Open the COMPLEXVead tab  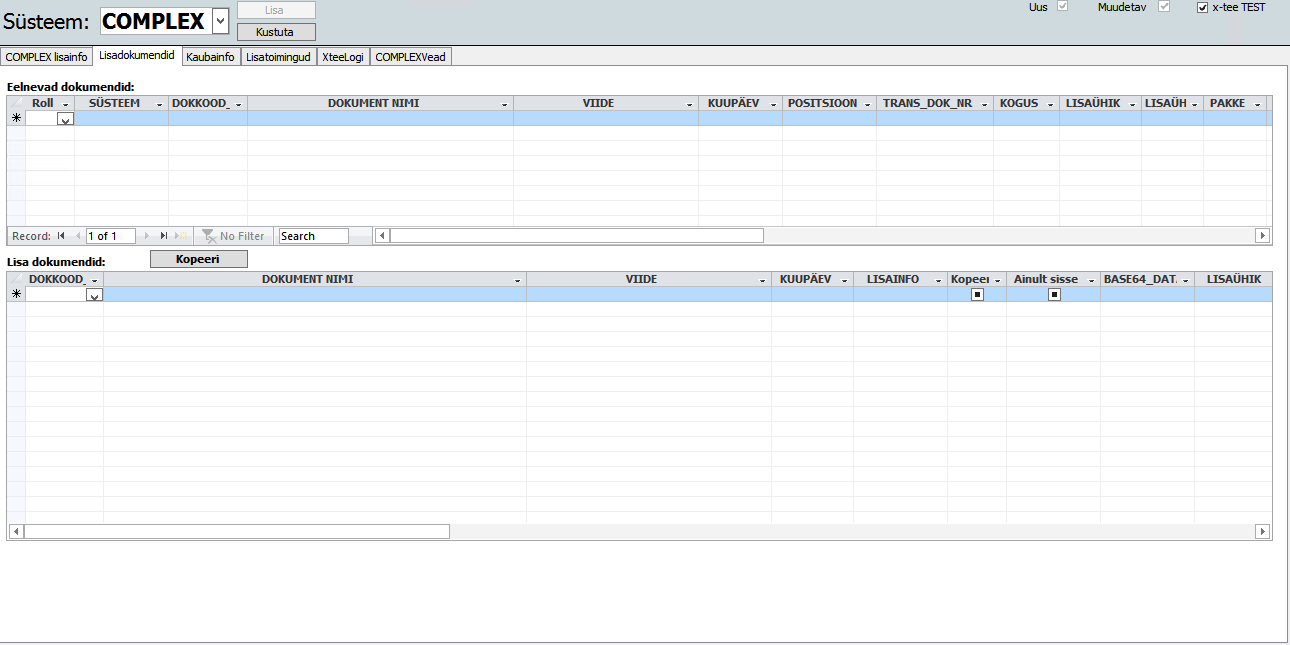point(410,57)
